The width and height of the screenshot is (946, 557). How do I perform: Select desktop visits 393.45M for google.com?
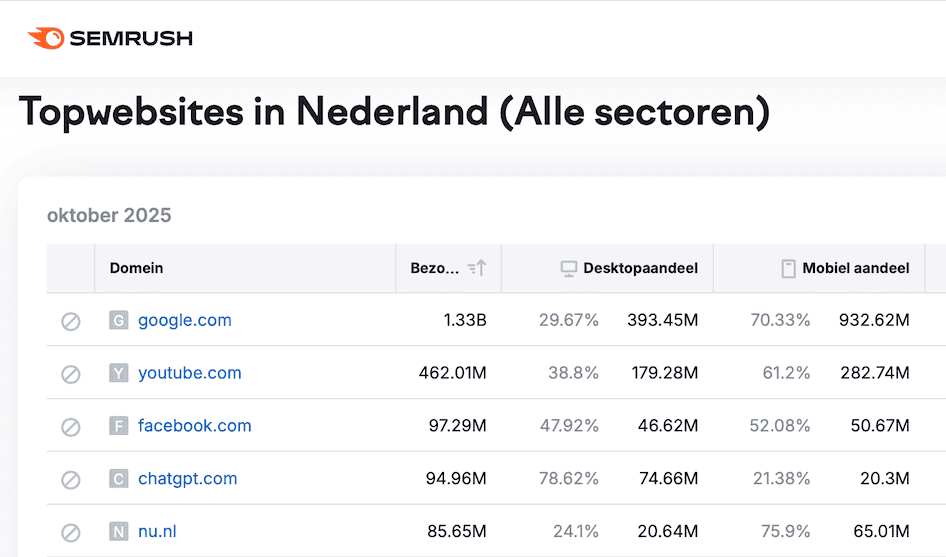pyautogui.click(x=662, y=320)
